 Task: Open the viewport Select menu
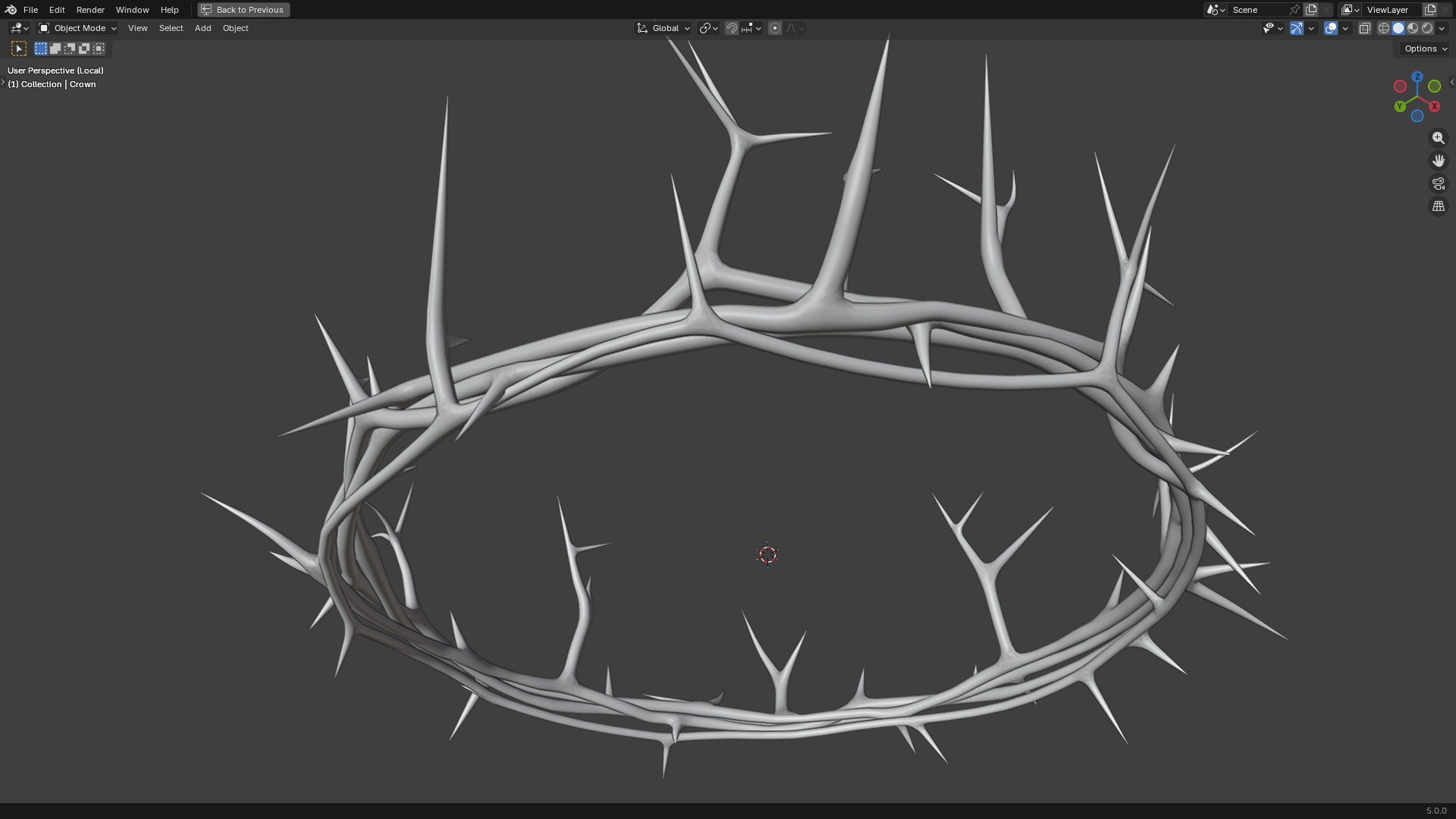[x=171, y=28]
